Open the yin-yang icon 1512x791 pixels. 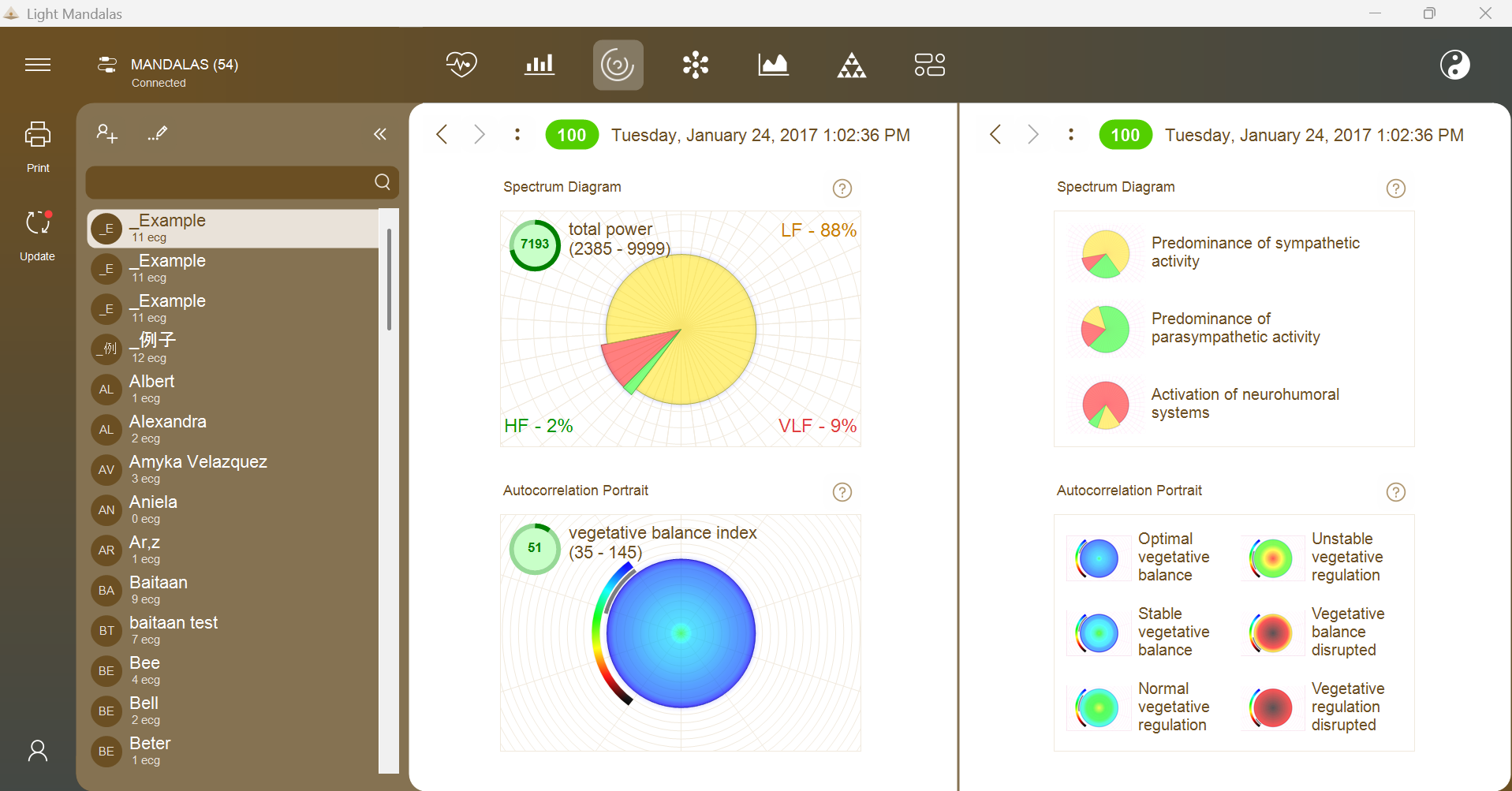[1454, 65]
